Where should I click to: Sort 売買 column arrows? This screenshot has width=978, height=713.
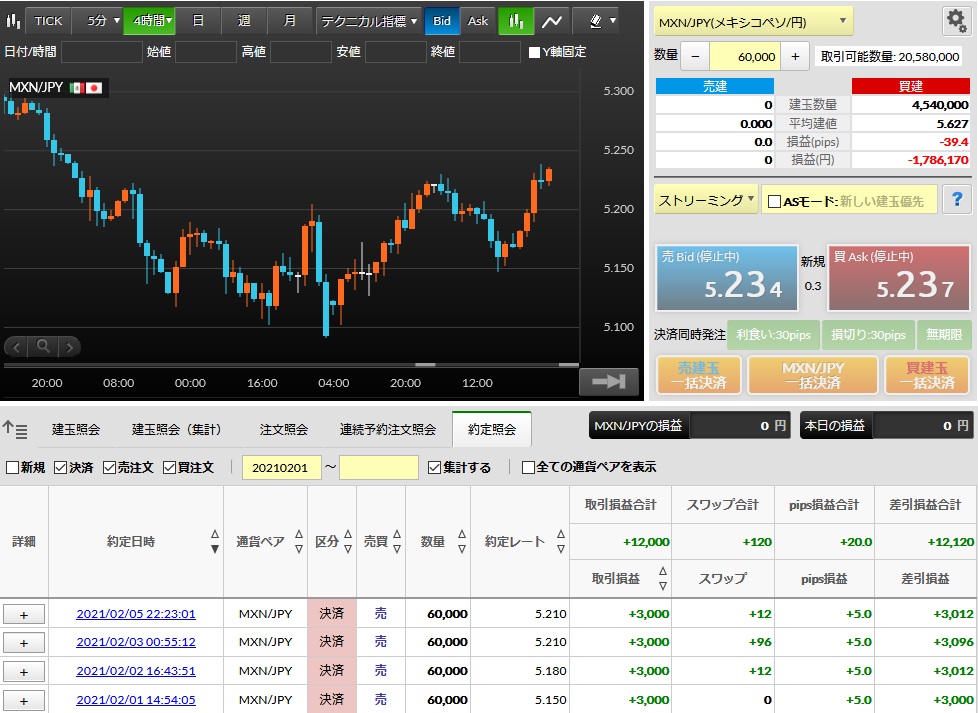tap(397, 541)
